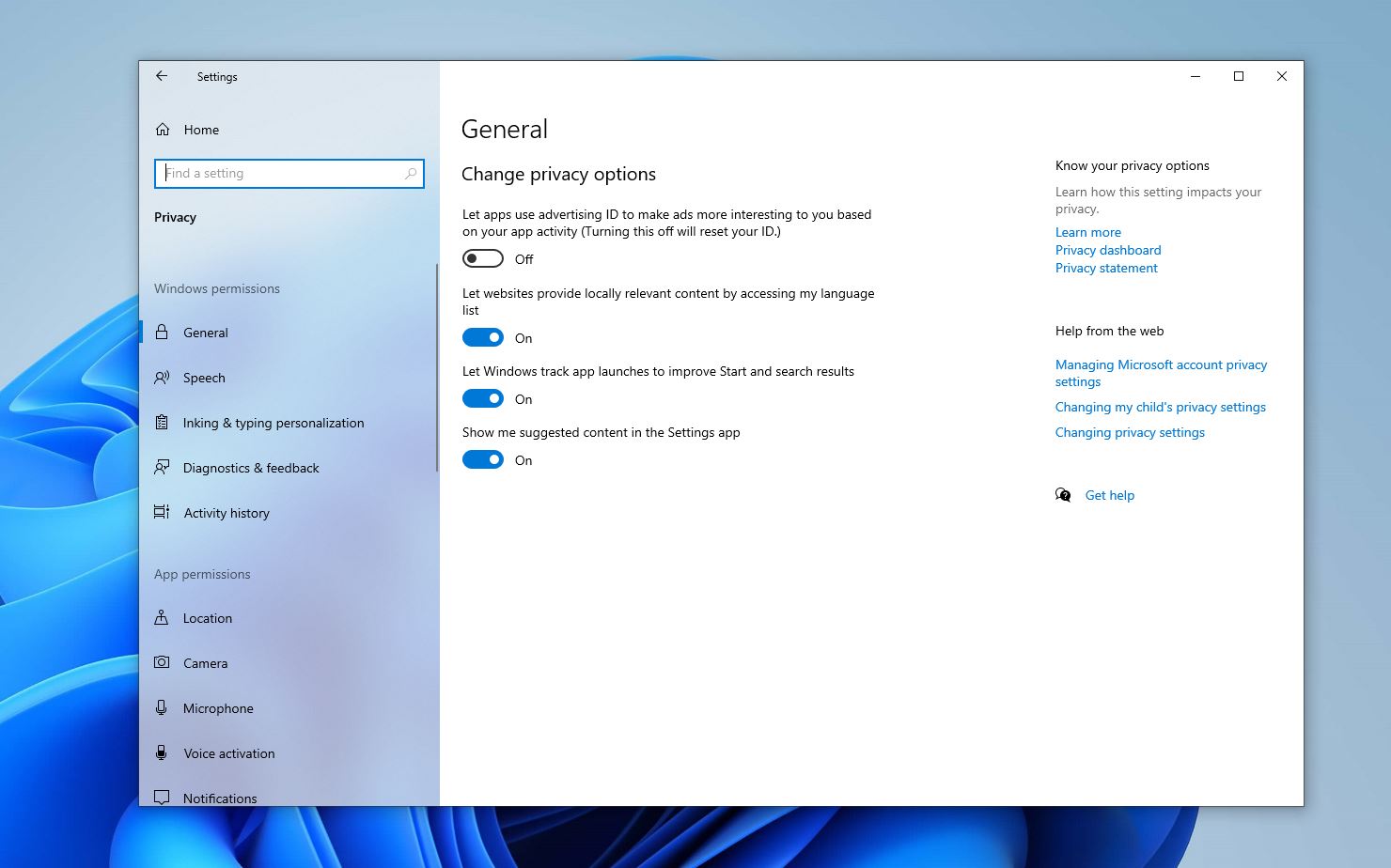Minimize the Settings window
The height and width of the screenshot is (868, 1391).
(1196, 76)
